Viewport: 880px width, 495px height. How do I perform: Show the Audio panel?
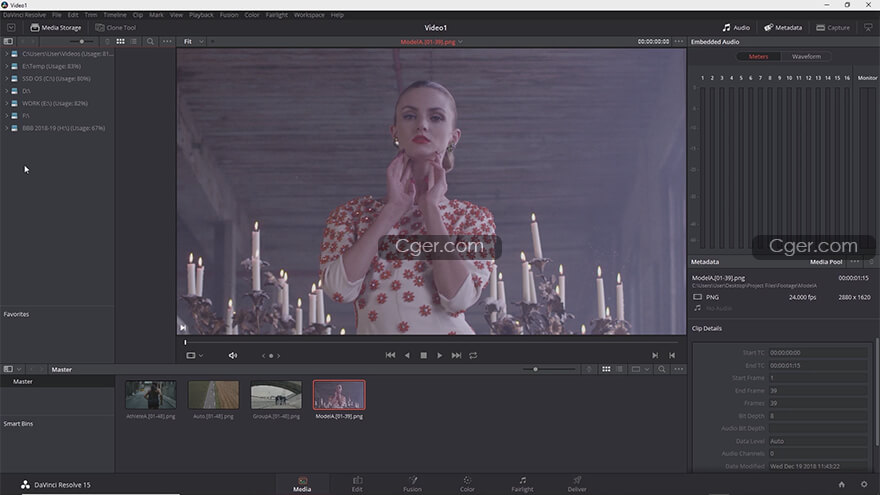point(736,28)
